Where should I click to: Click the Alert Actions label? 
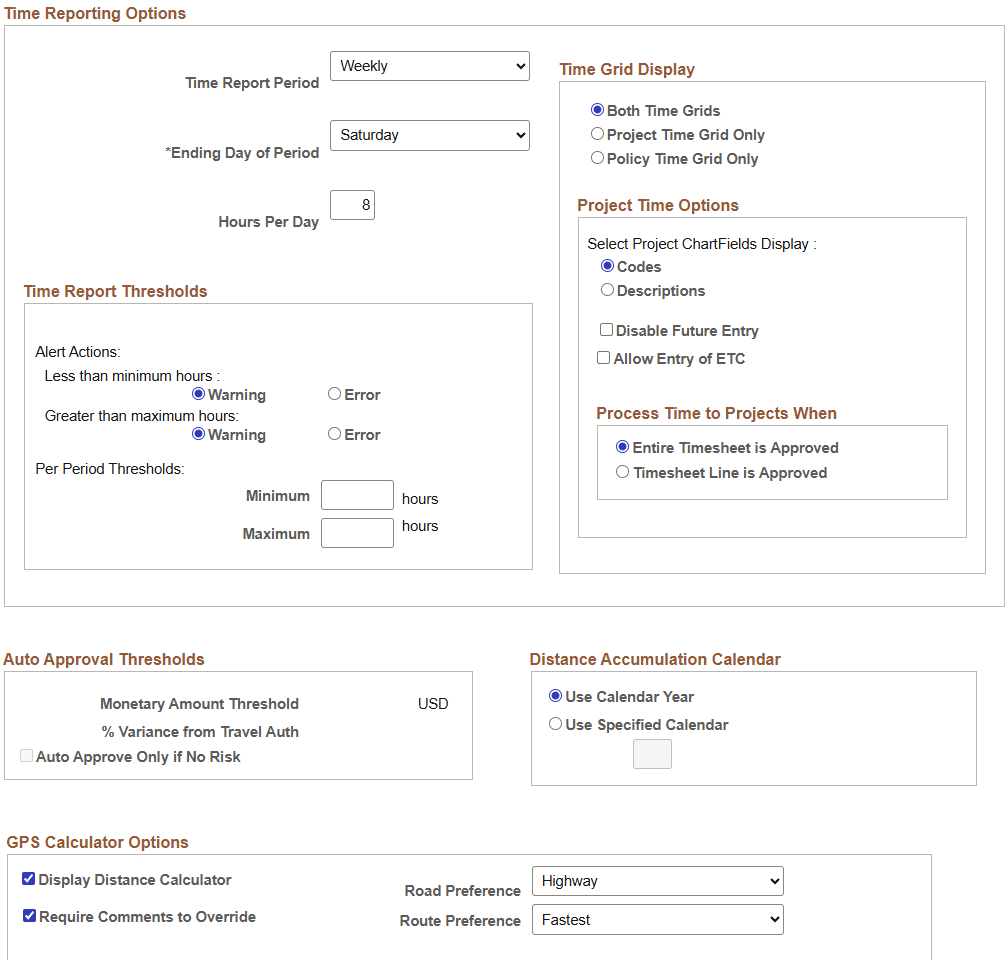(x=78, y=352)
